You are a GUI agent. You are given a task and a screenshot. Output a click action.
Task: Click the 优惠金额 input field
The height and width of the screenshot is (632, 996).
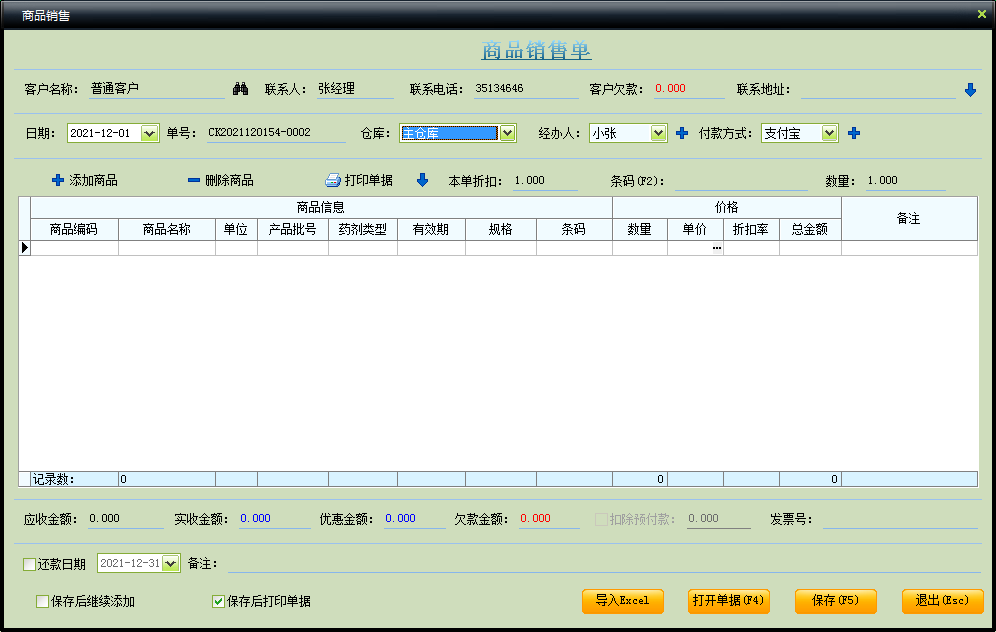point(414,519)
